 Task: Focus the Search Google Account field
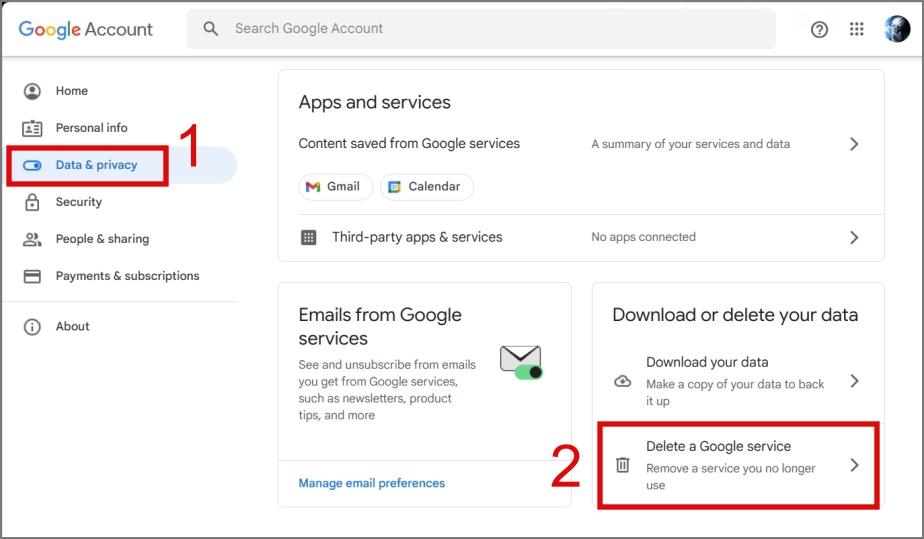tap(481, 28)
